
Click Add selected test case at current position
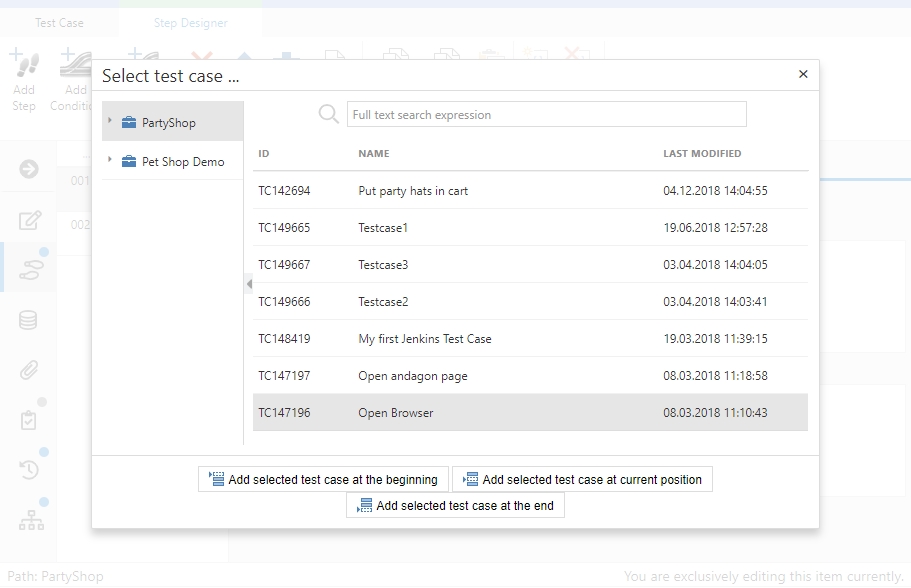pos(582,479)
